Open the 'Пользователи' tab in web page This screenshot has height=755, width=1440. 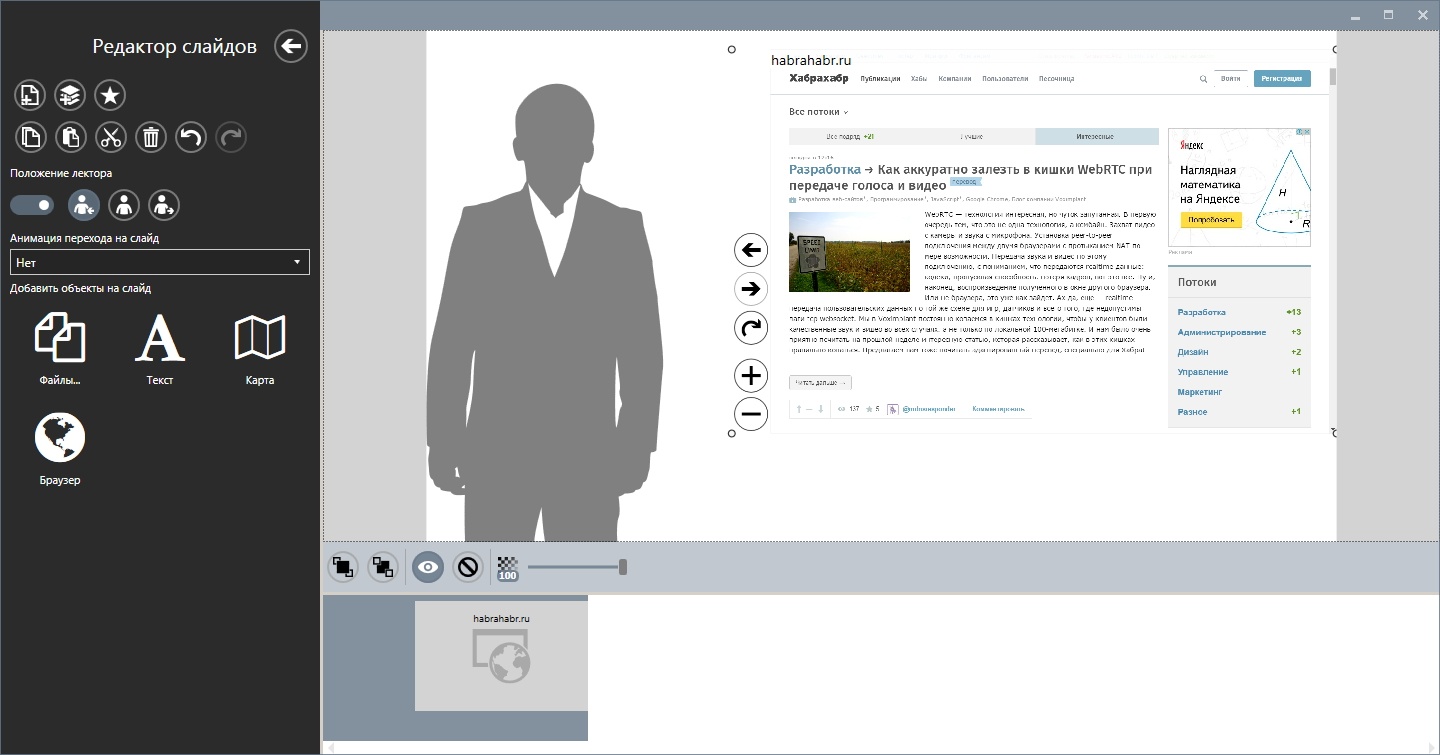(x=1005, y=78)
